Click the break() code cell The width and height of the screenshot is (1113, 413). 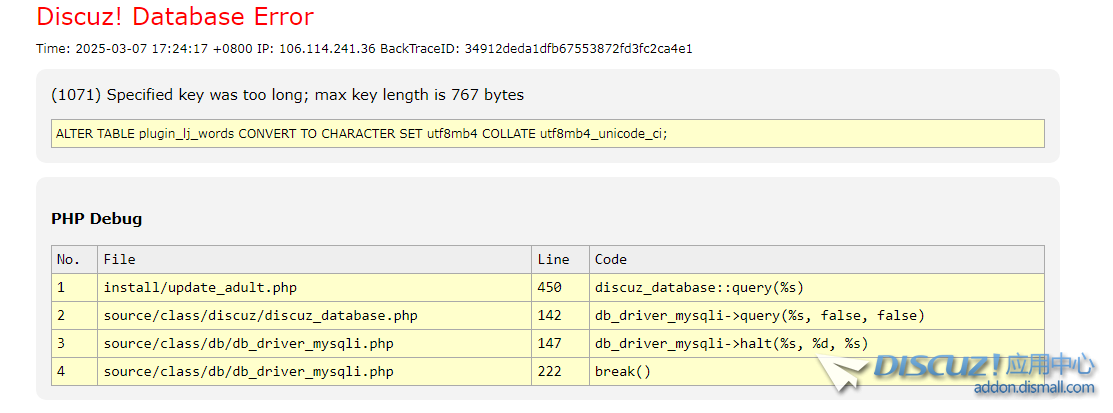point(622,371)
